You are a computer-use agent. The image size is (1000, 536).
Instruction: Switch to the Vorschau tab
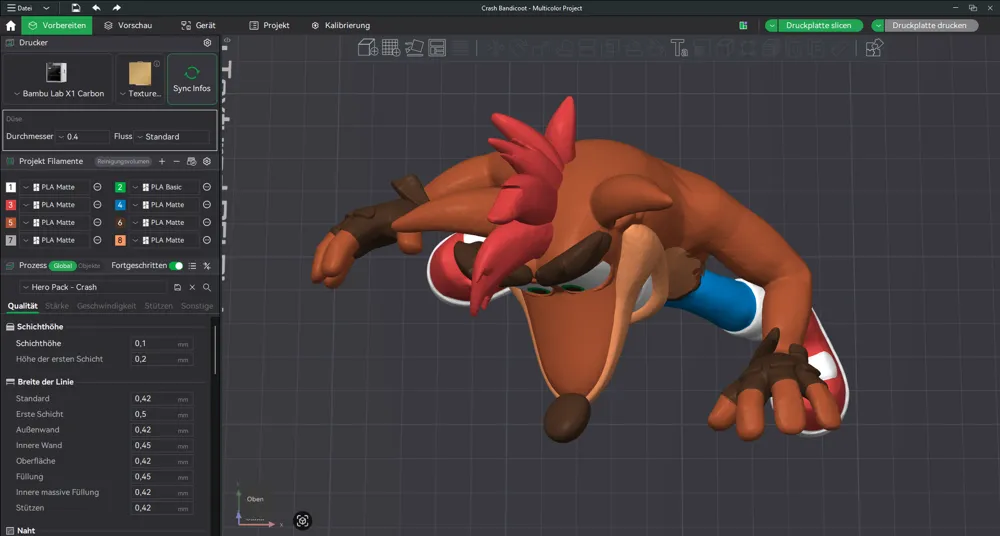coord(128,26)
